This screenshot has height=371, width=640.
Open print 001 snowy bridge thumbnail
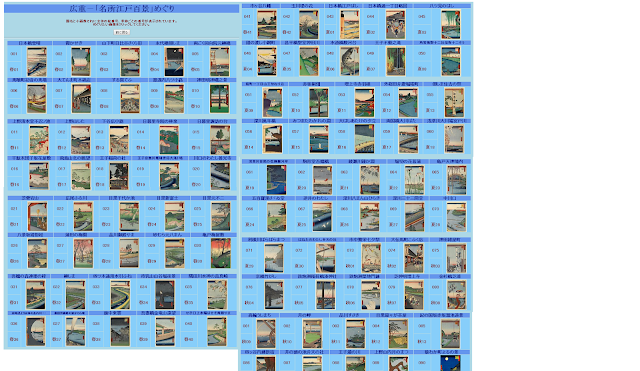tap(37, 62)
